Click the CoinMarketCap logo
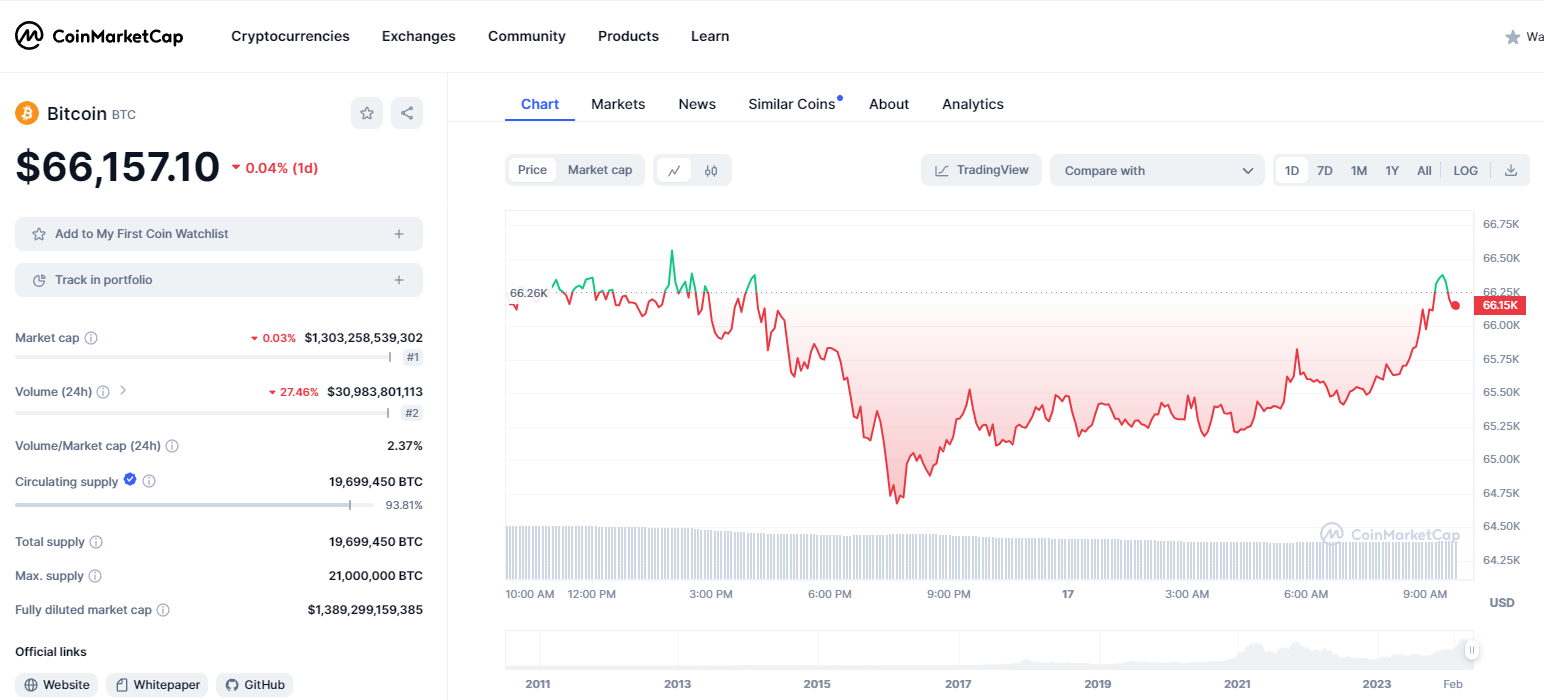Screen dimensions: 1544x700 (x=99, y=36)
